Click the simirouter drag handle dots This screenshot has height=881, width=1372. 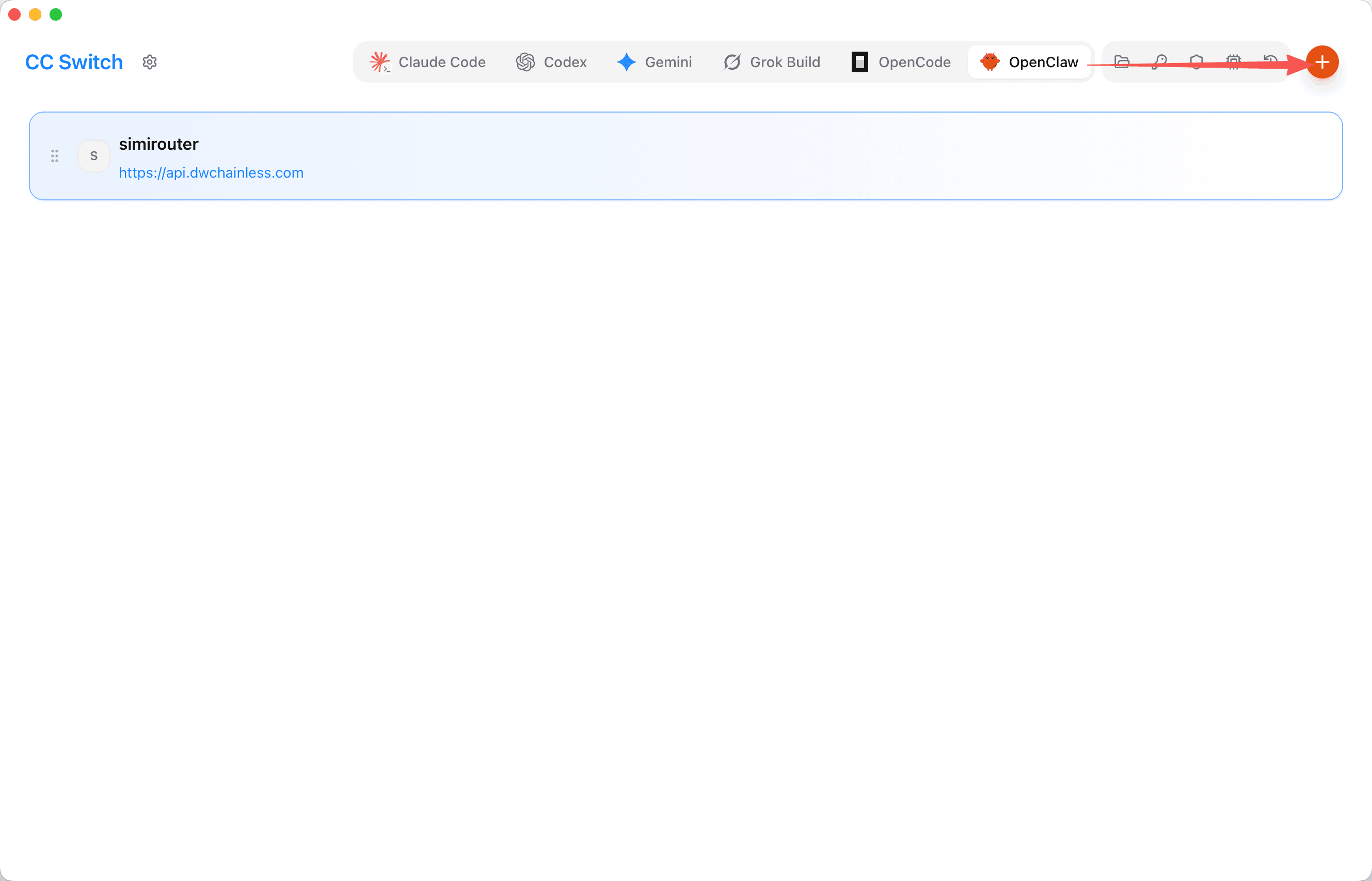(x=55, y=155)
